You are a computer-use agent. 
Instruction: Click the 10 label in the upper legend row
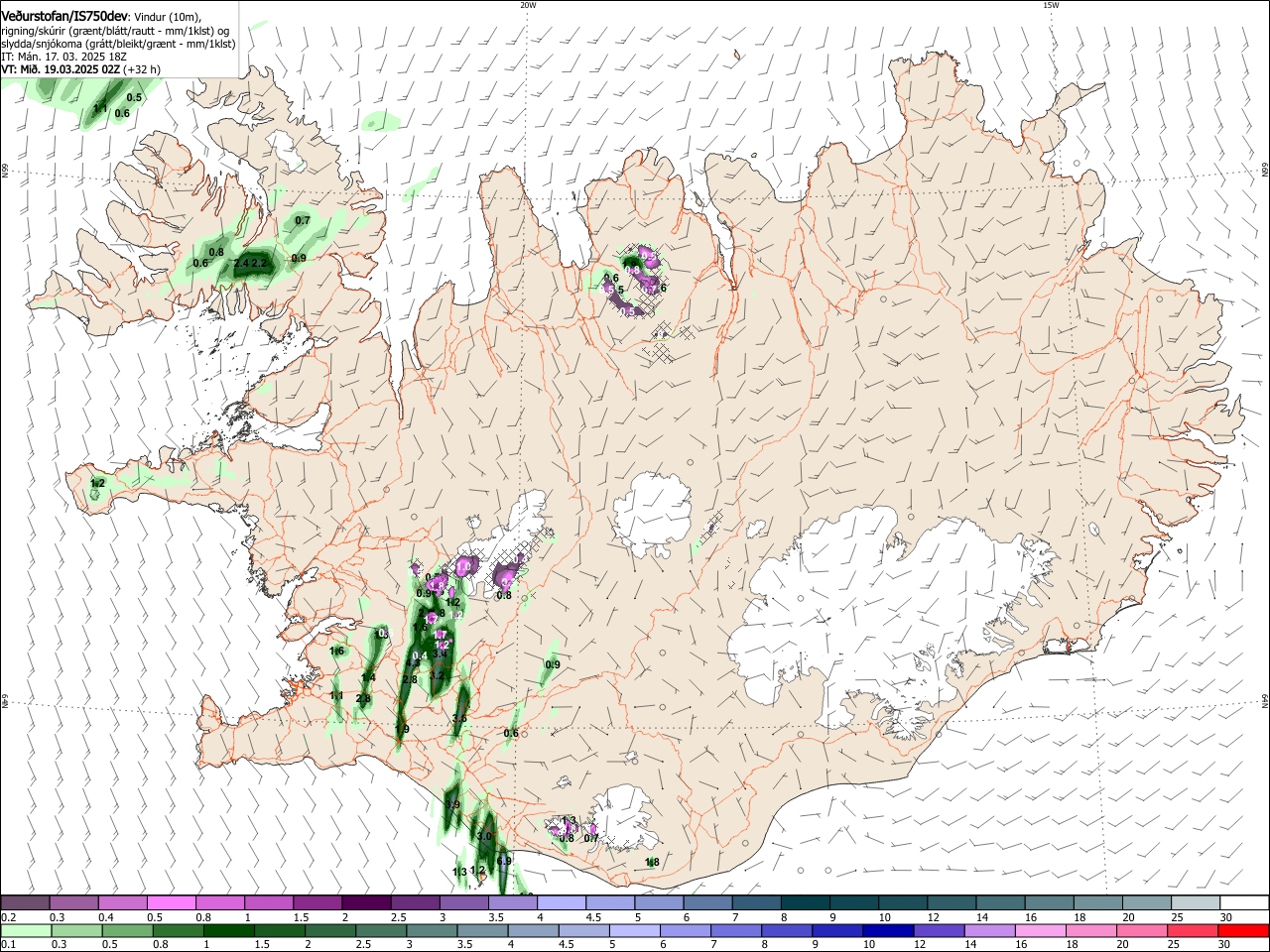point(884,917)
